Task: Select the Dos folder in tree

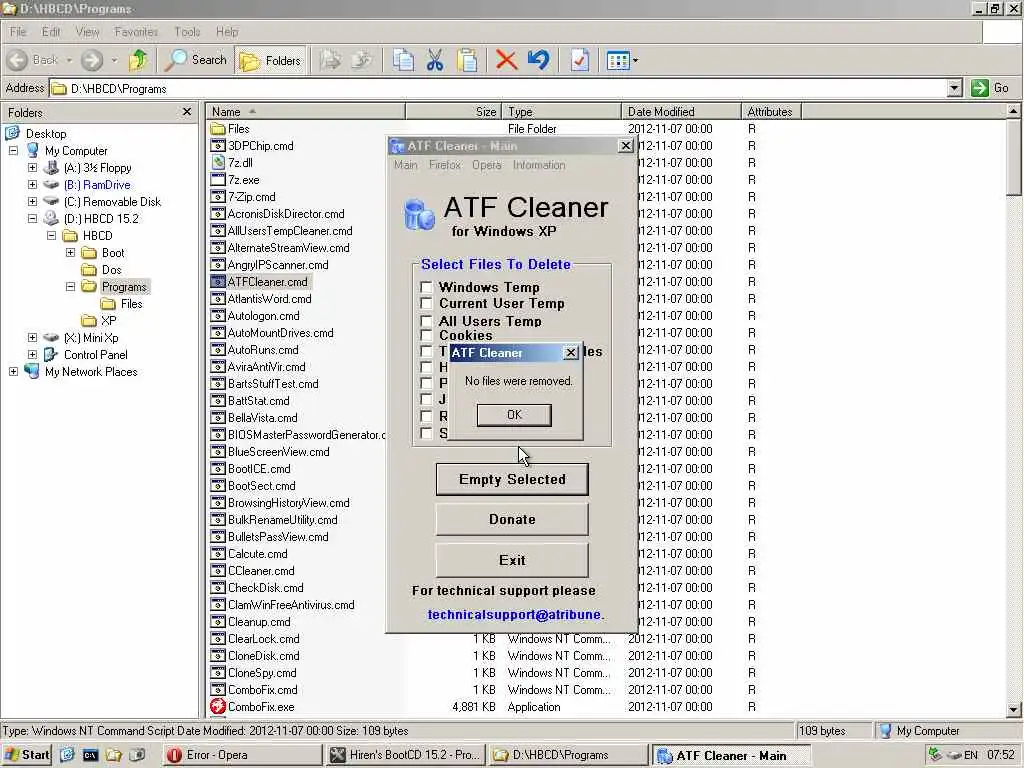Action: click(112, 270)
